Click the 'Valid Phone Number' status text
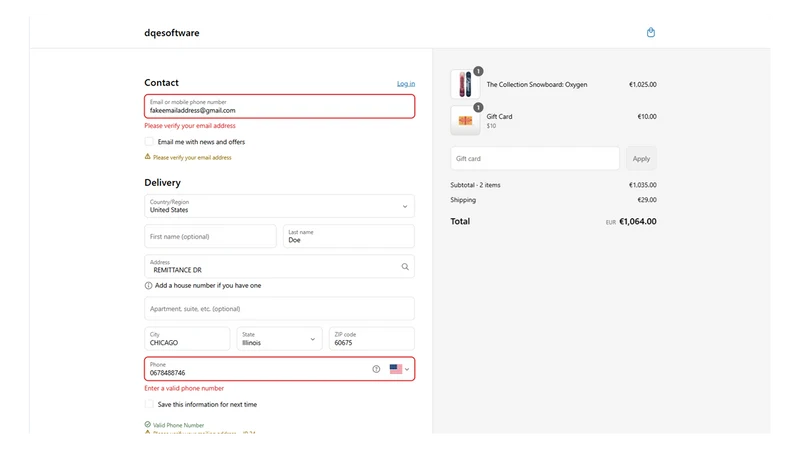 tap(178, 425)
